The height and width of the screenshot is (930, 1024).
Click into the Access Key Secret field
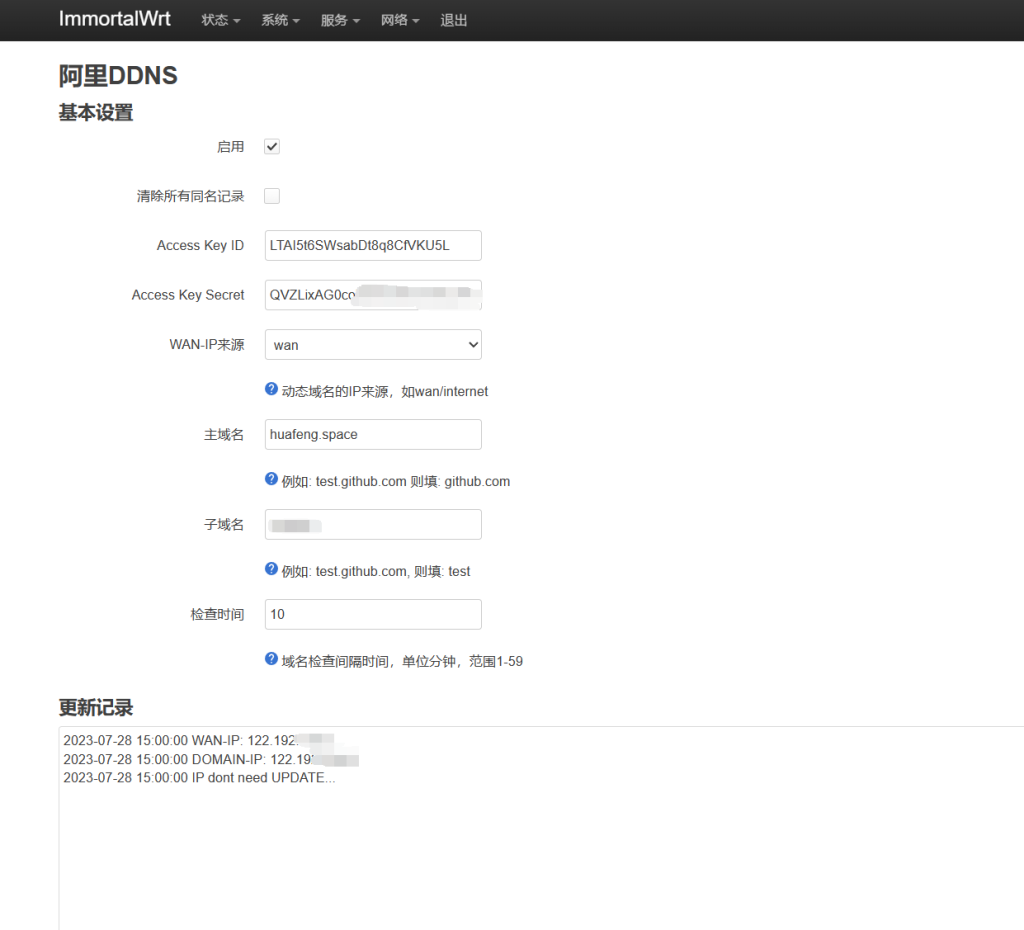pos(373,295)
